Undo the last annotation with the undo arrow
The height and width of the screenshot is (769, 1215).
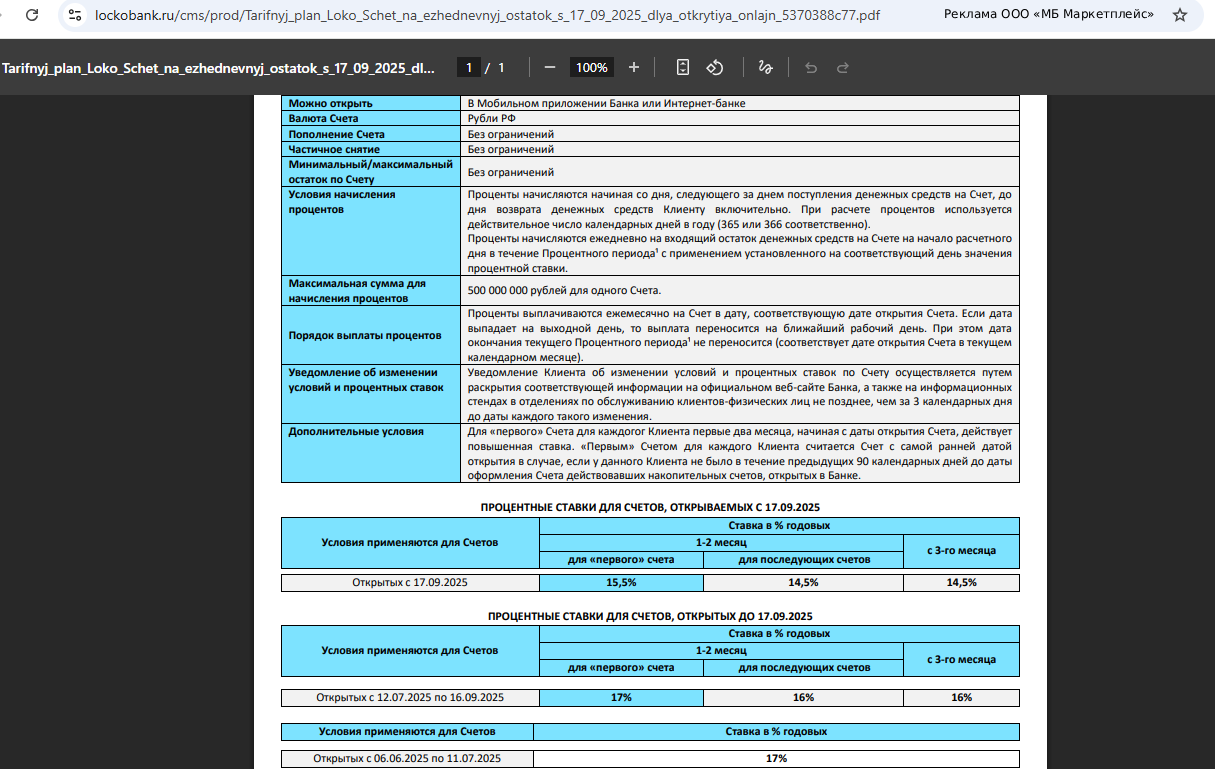coord(811,67)
